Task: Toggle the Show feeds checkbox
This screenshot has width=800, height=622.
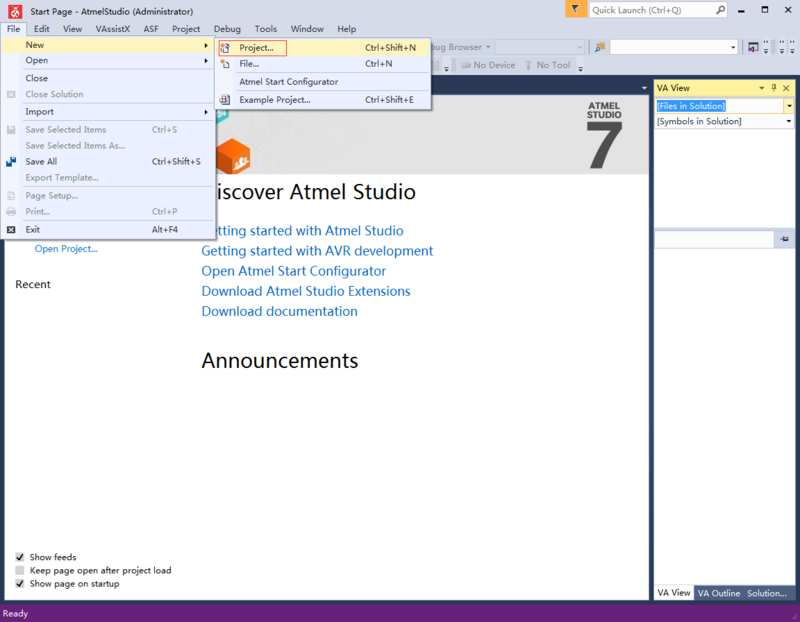Action: coord(20,557)
